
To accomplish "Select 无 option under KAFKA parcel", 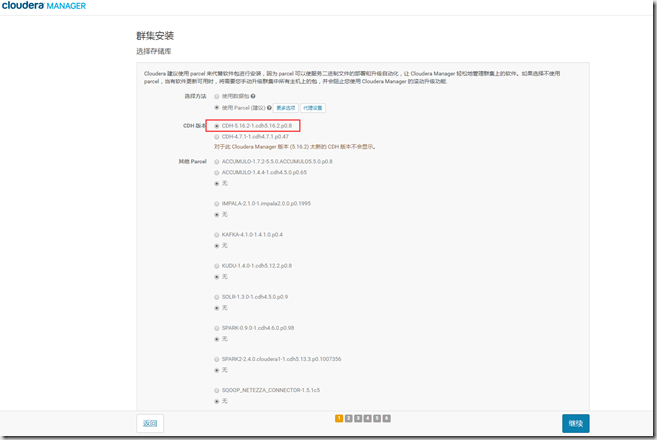I will pos(217,246).
